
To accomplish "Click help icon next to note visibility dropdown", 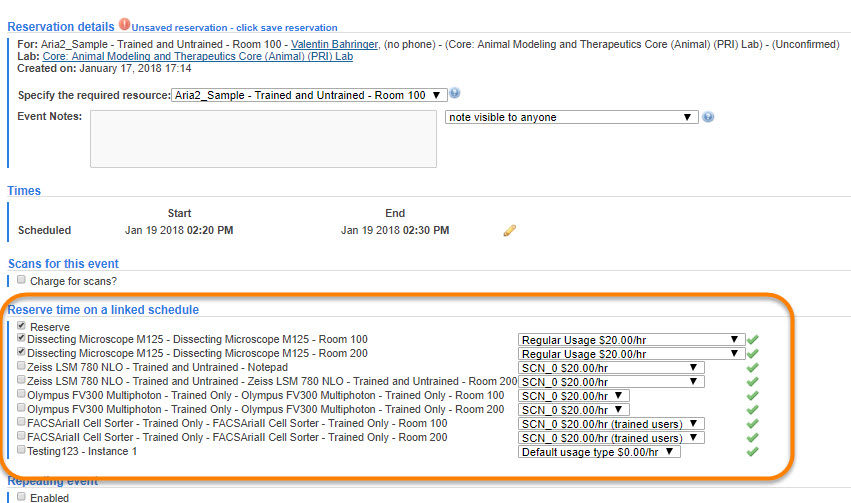I will point(708,117).
